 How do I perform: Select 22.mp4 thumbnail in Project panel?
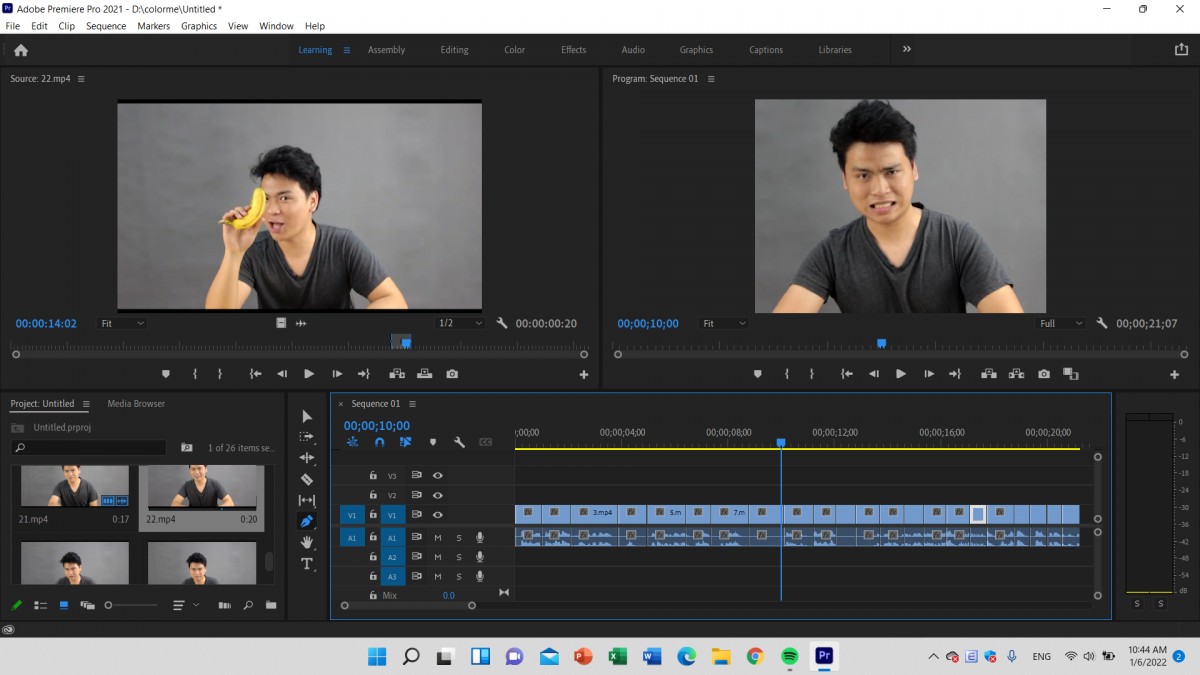pyautogui.click(x=202, y=487)
